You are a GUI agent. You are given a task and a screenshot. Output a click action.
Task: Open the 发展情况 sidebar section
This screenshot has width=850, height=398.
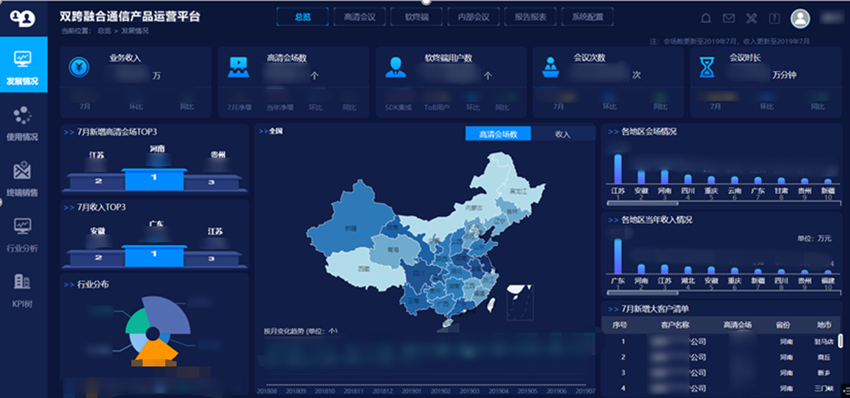[x=23, y=65]
